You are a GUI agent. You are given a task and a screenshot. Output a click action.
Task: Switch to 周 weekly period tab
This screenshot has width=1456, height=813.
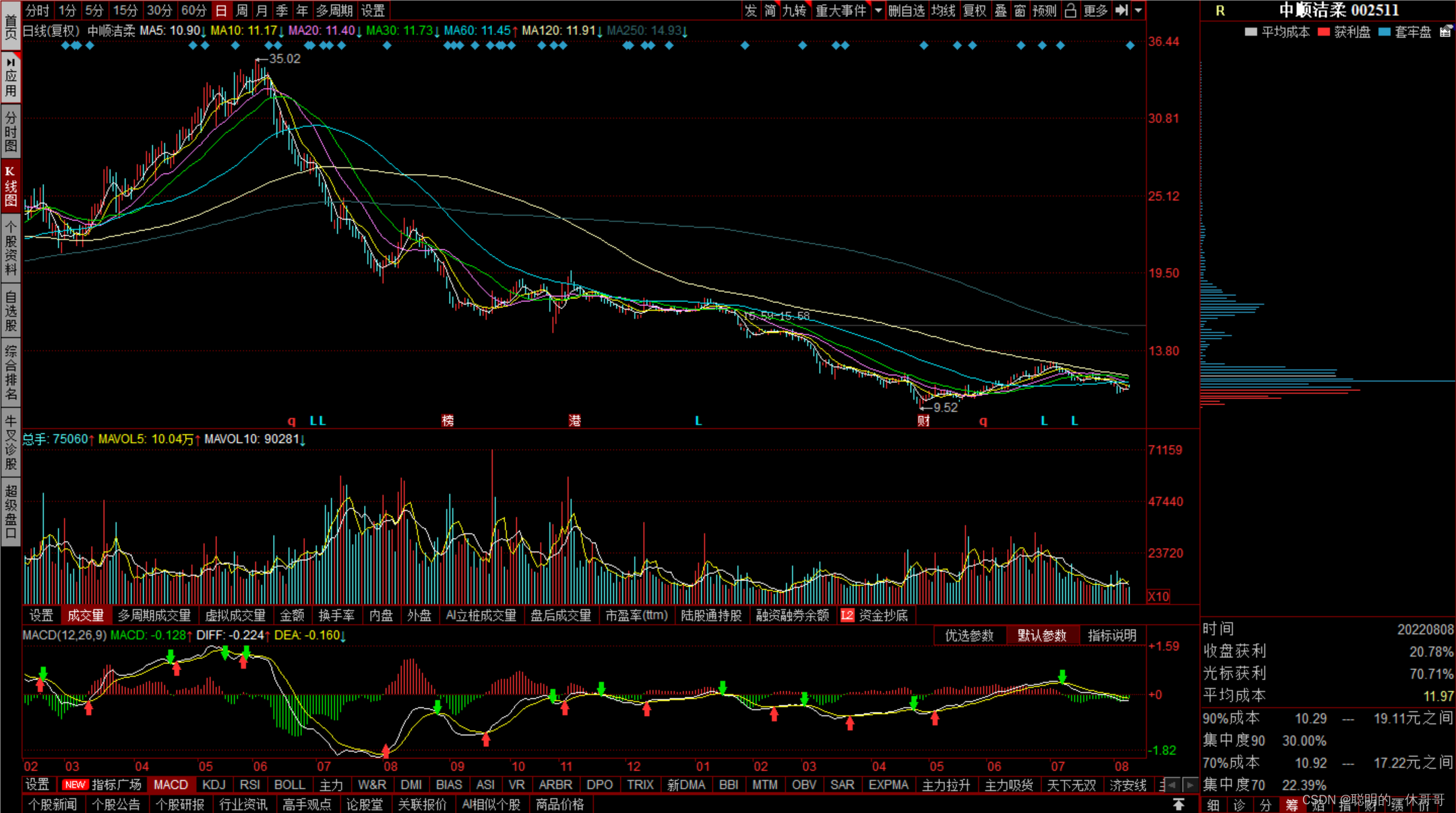click(242, 10)
